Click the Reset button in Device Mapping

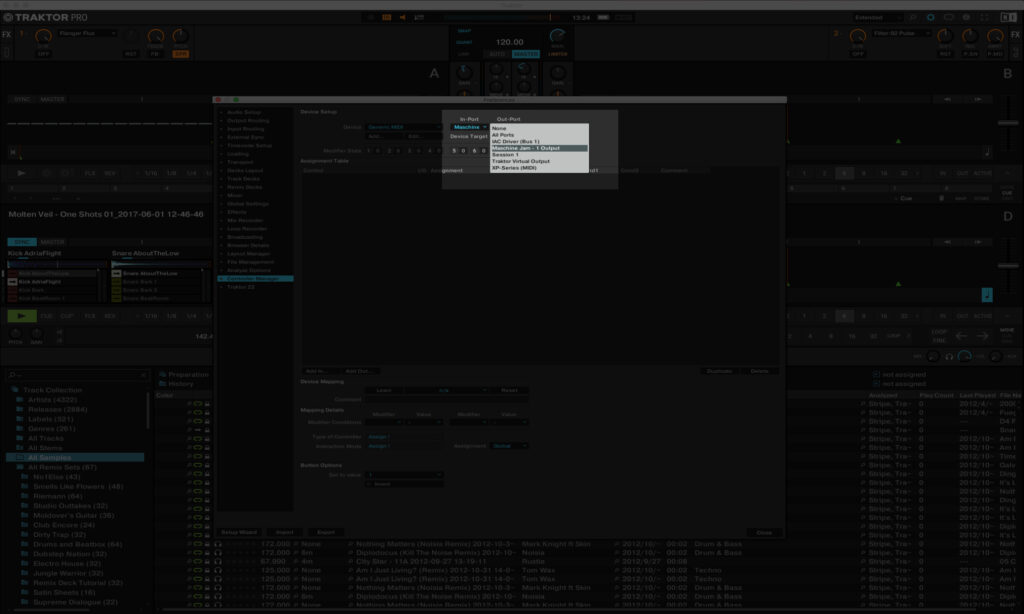click(x=509, y=391)
